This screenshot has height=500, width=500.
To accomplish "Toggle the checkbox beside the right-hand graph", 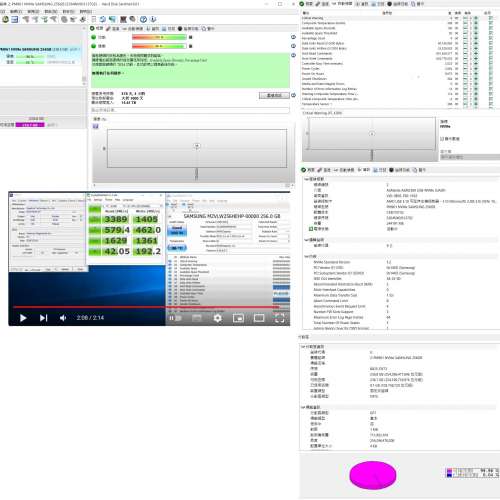I will 442,139.
